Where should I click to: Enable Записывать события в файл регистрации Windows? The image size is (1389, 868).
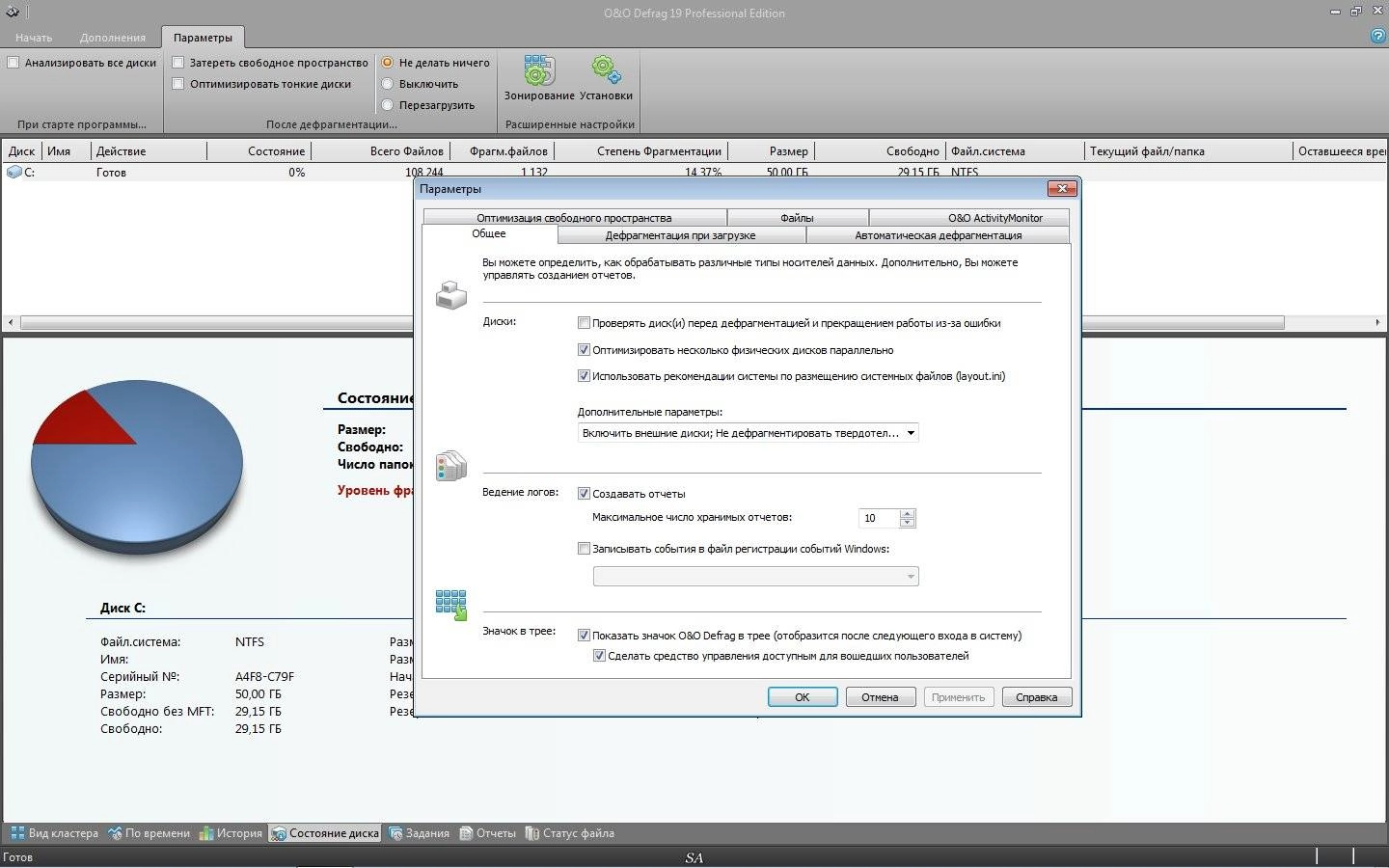[x=584, y=549]
